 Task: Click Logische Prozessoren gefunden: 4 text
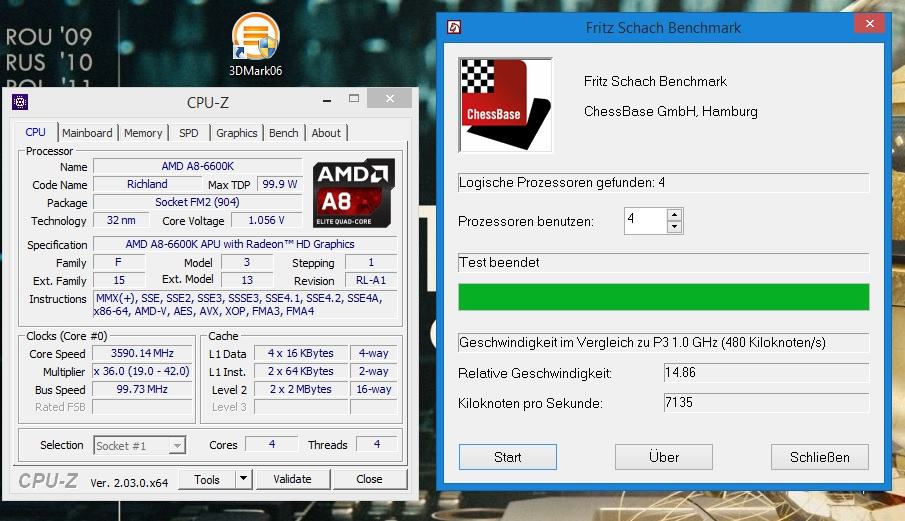point(562,183)
